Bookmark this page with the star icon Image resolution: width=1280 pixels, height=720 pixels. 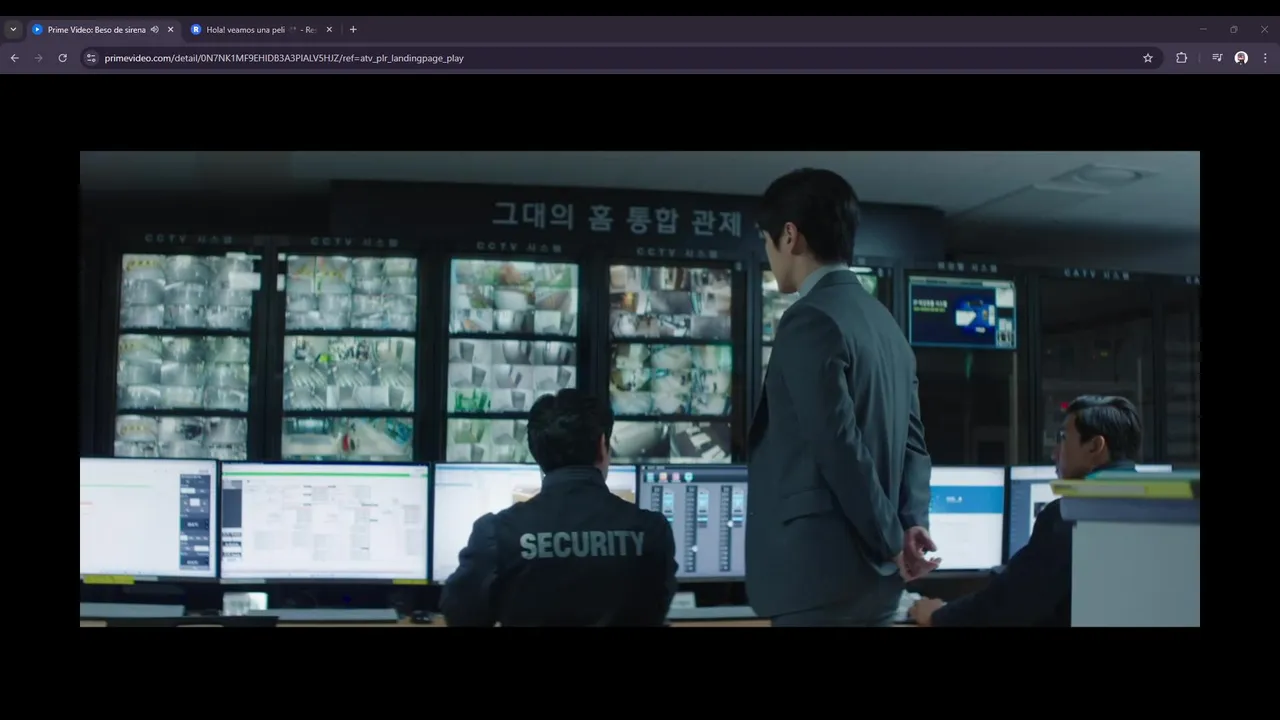(1148, 58)
